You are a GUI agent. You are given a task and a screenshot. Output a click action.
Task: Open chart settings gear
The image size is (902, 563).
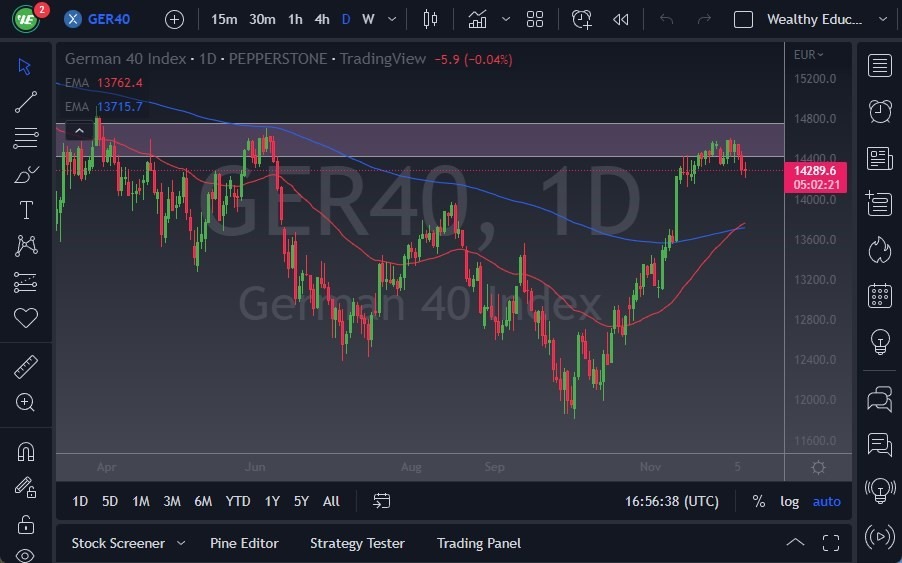point(818,467)
